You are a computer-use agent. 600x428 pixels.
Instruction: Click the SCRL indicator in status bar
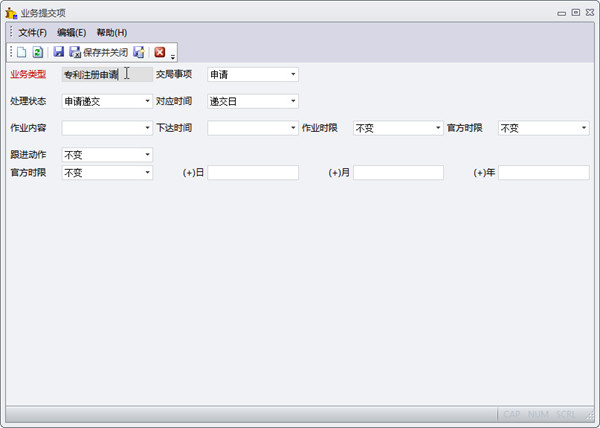tap(566, 414)
